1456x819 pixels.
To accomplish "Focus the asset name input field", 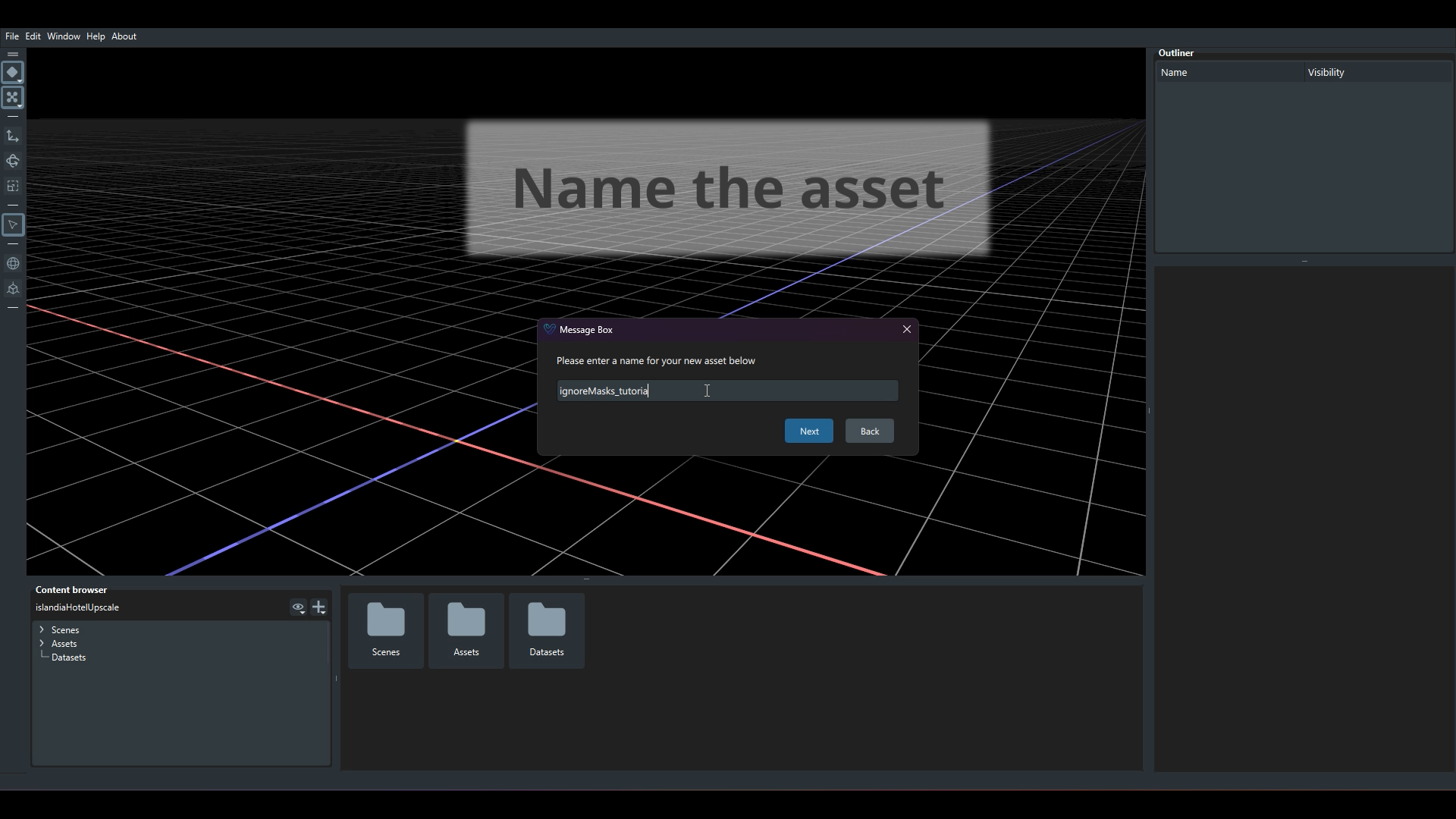I will [728, 391].
